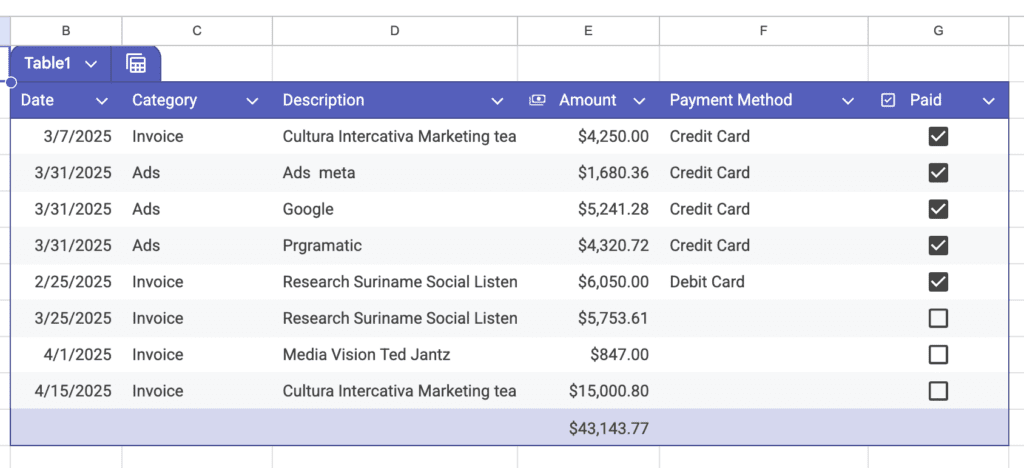The image size is (1024, 468).
Task: Click the Debit Card payment cell
Action: click(707, 282)
